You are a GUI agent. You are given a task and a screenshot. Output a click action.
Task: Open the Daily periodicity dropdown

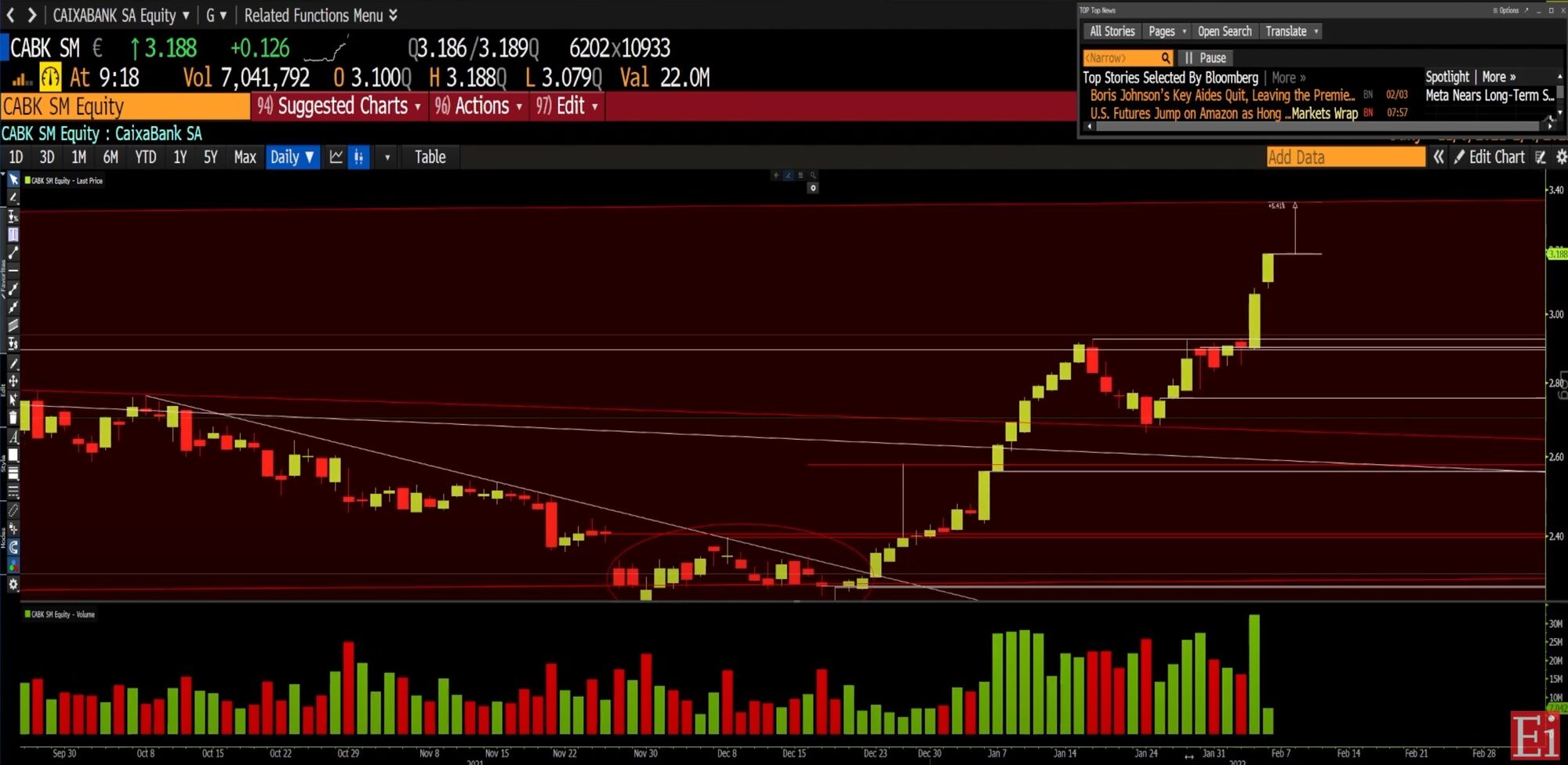point(292,157)
